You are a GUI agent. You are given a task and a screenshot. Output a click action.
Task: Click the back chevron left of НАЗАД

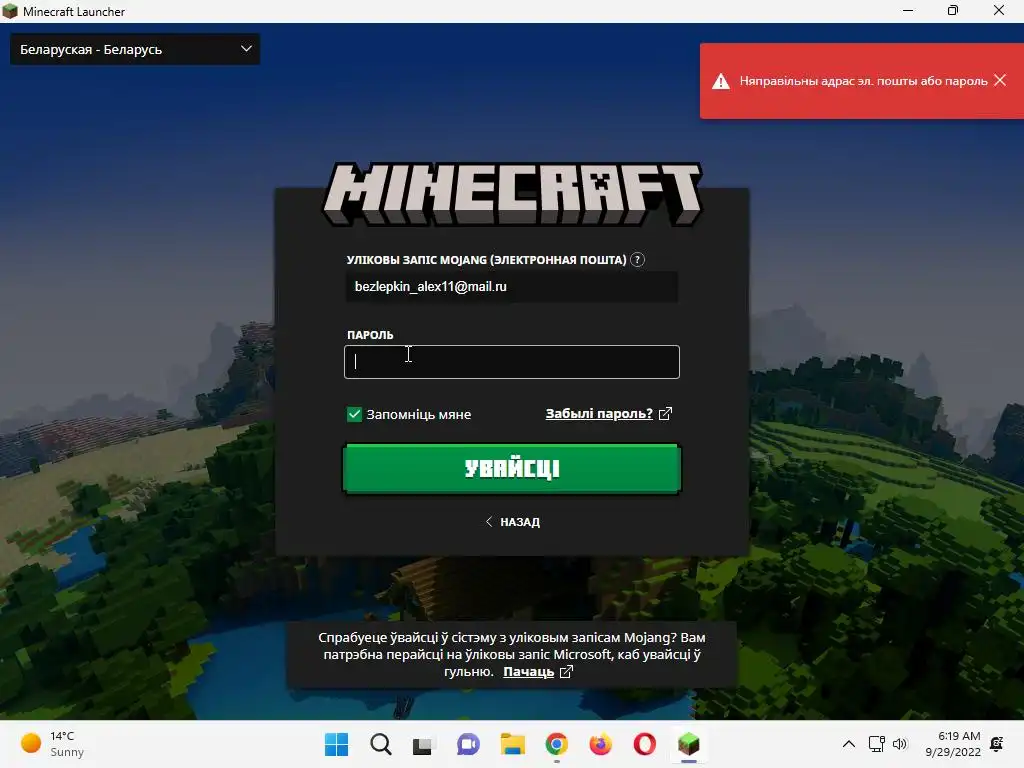click(x=489, y=521)
